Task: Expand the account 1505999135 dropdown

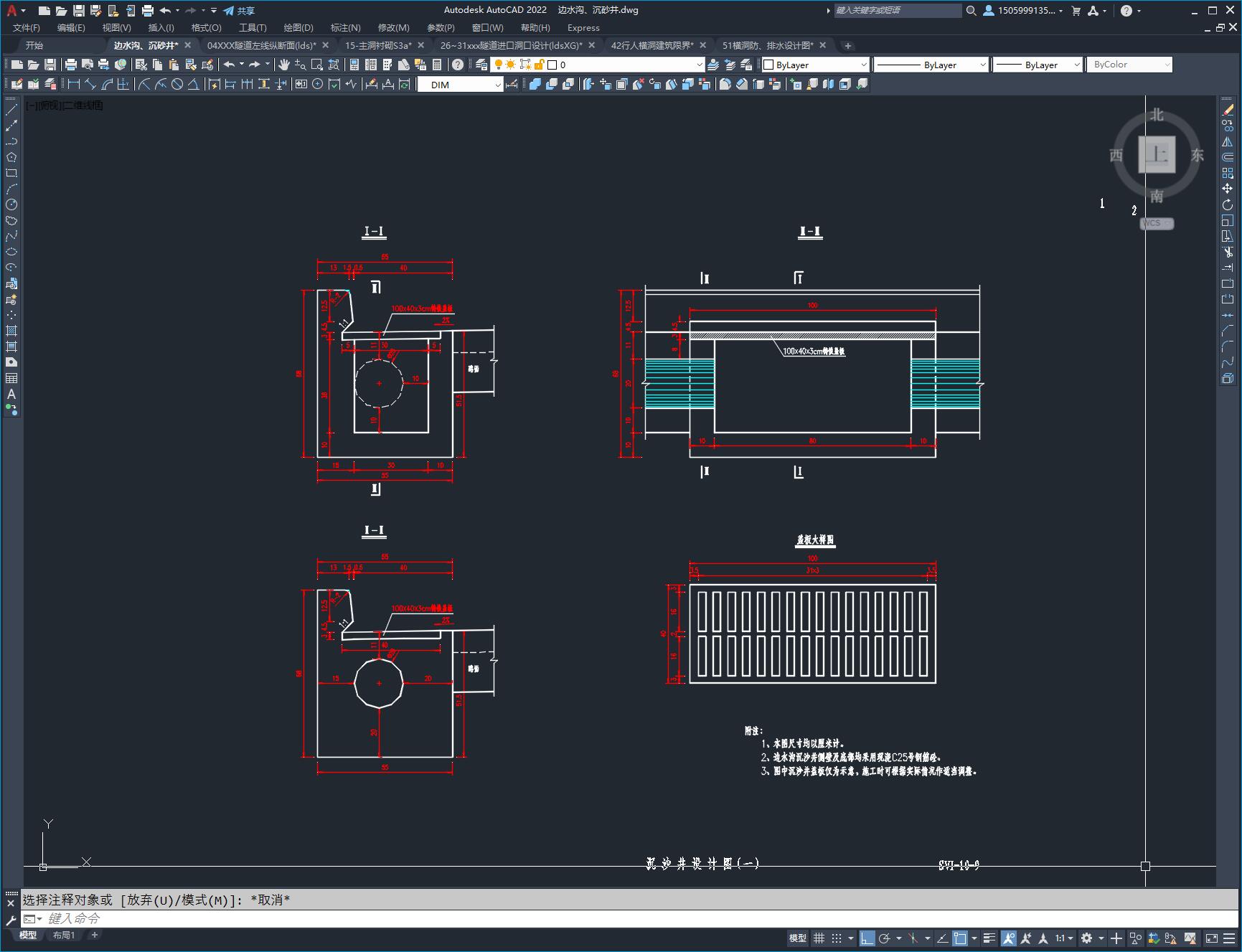Action: point(1023,10)
